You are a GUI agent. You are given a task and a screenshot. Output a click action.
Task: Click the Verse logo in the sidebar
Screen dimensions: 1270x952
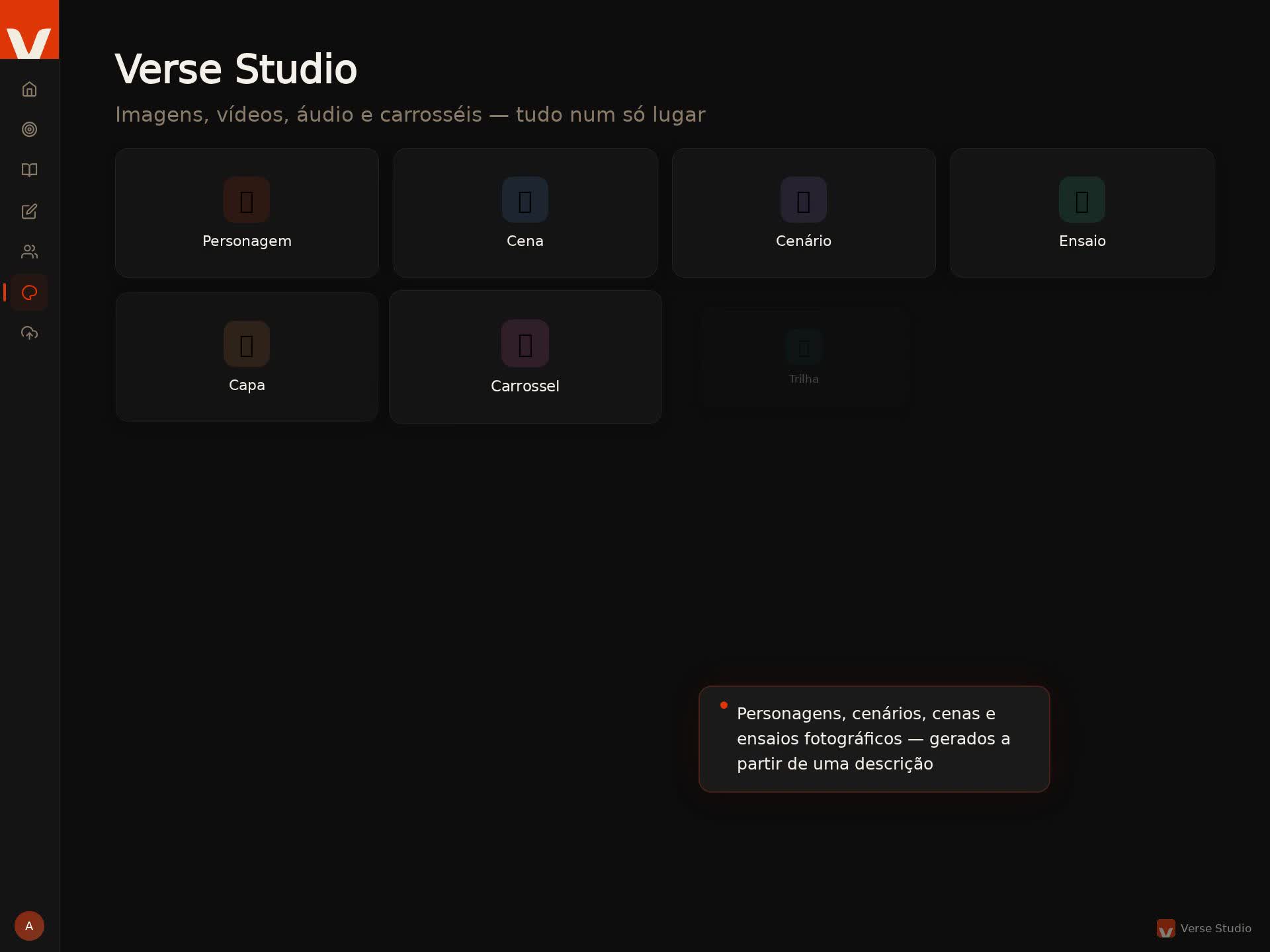29,30
